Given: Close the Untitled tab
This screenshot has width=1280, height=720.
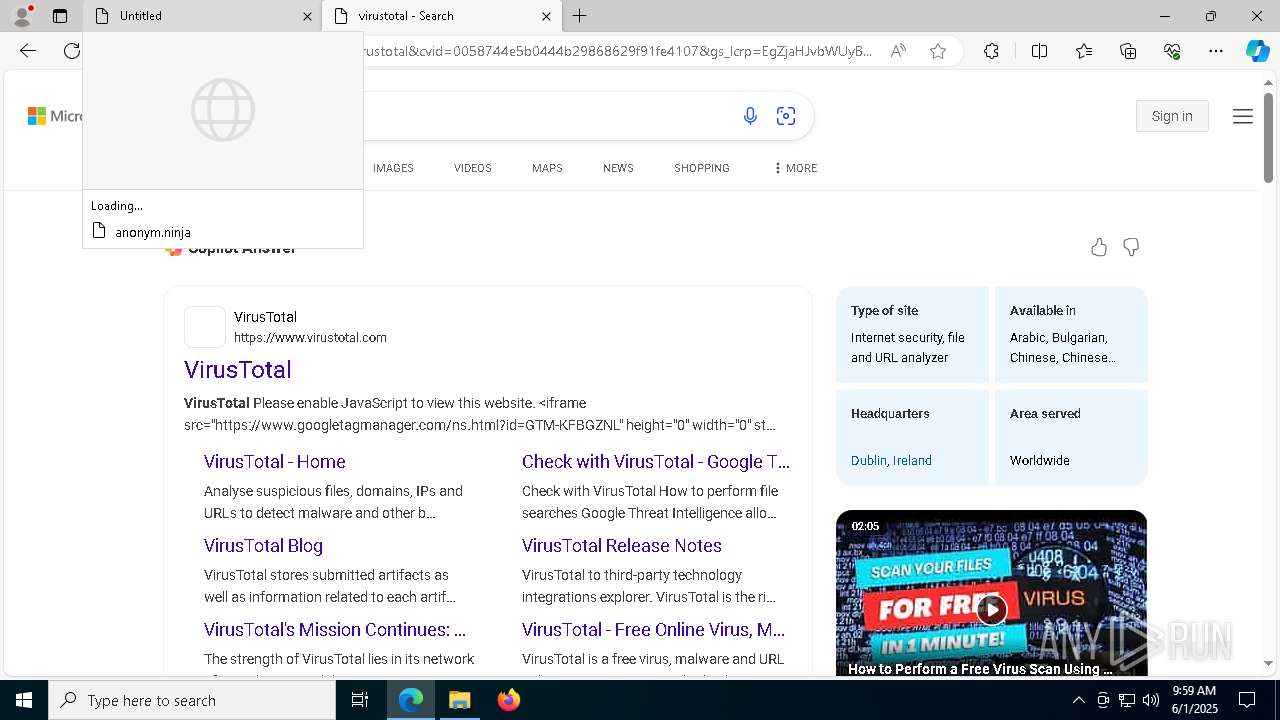Looking at the screenshot, I should (x=307, y=16).
